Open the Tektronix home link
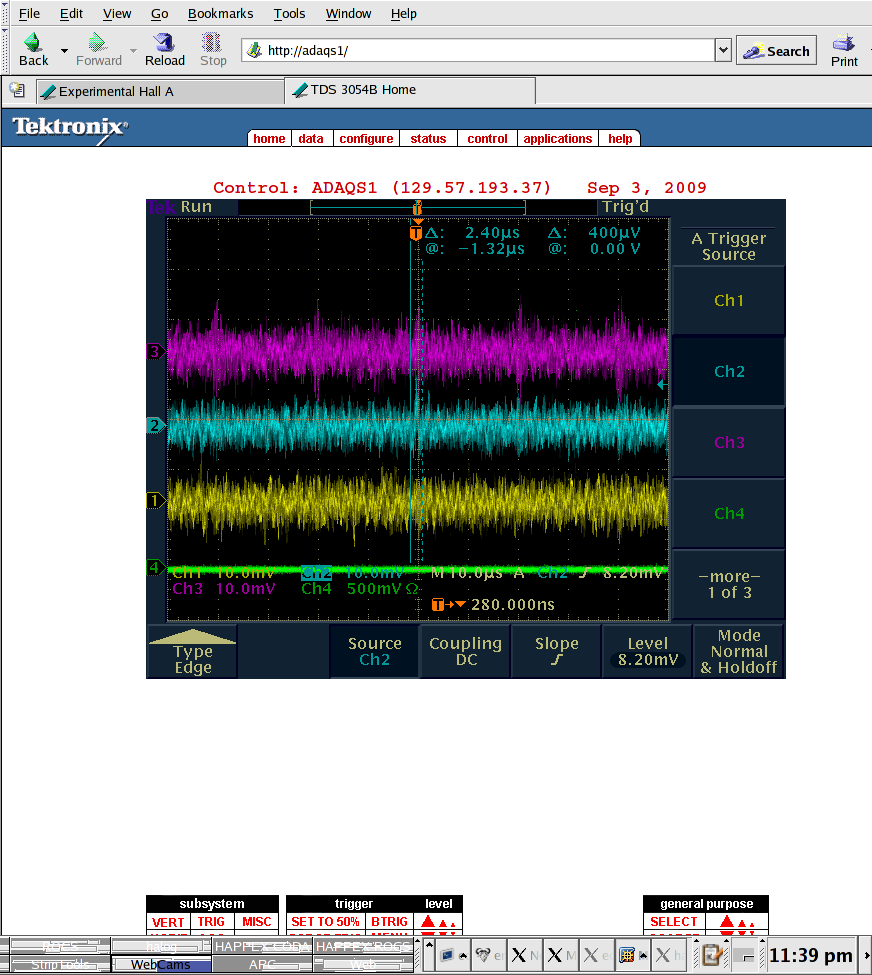The height and width of the screenshot is (975, 872). [x=269, y=138]
